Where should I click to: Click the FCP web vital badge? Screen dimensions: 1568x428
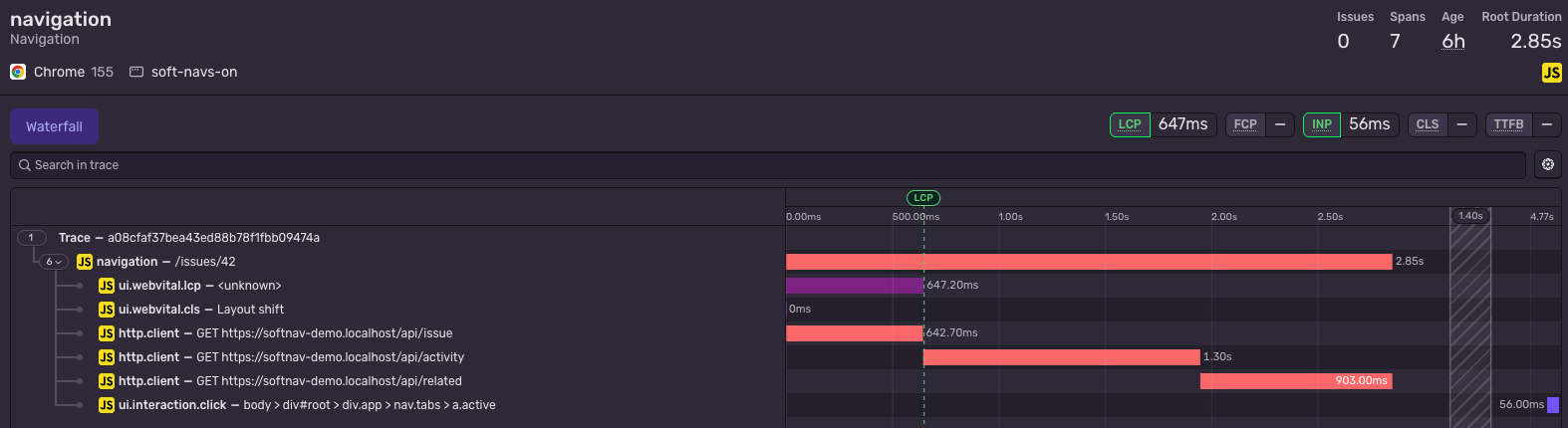pyautogui.click(x=1245, y=124)
